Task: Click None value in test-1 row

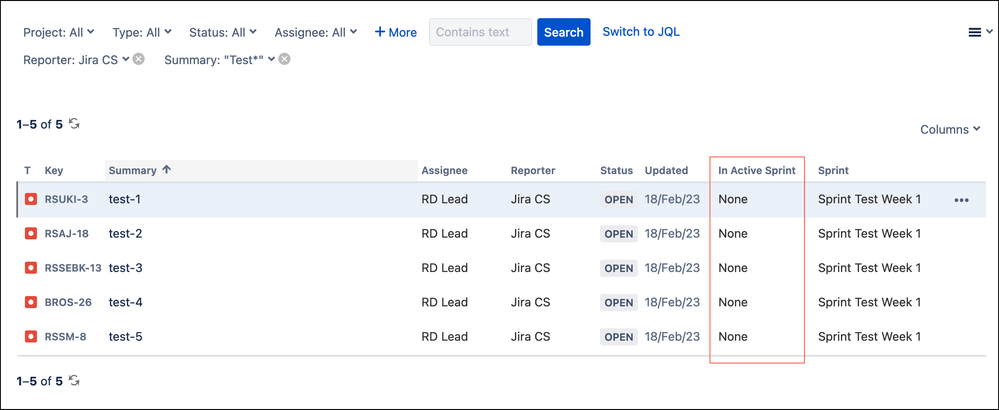Action: (x=733, y=199)
